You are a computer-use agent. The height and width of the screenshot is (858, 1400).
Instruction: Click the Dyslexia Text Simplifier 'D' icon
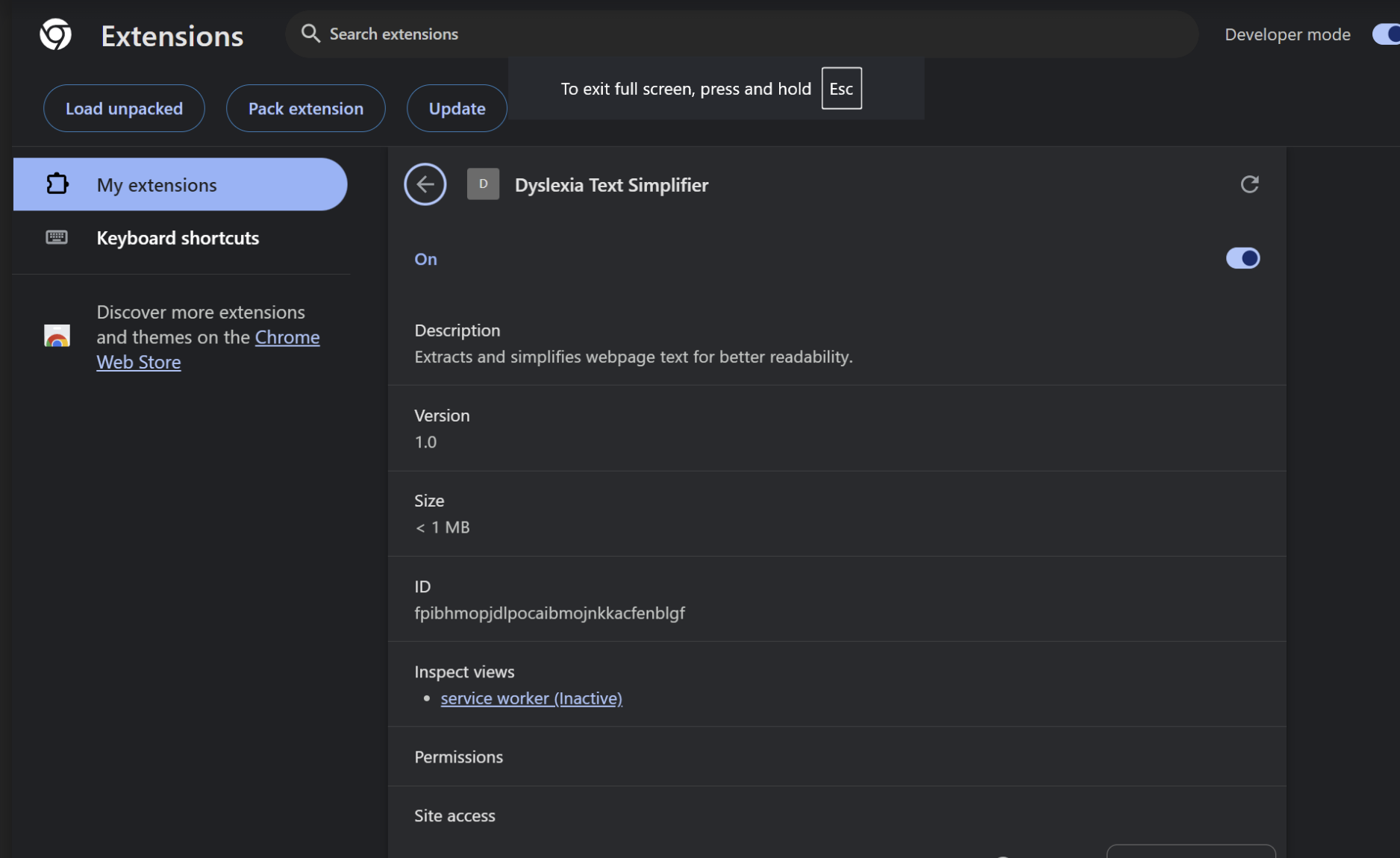pyautogui.click(x=483, y=184)
